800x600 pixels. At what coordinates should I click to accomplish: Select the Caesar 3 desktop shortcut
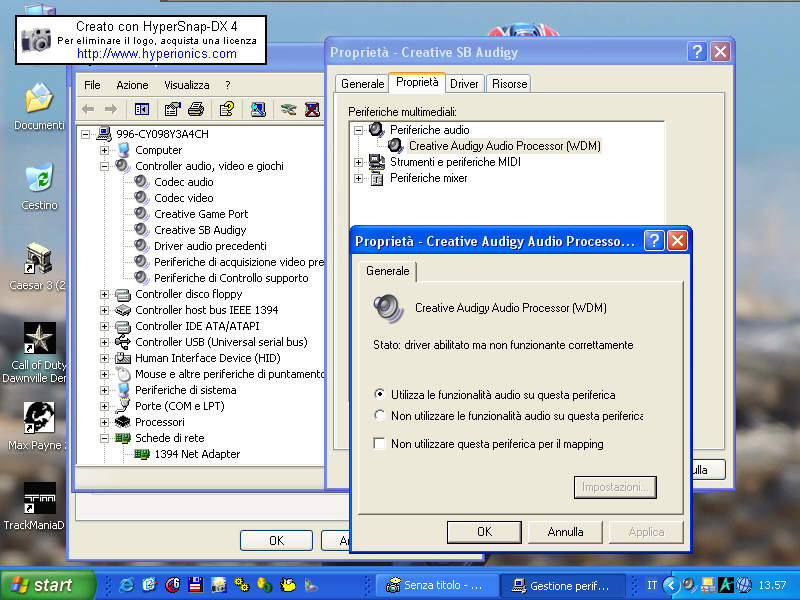38,258
